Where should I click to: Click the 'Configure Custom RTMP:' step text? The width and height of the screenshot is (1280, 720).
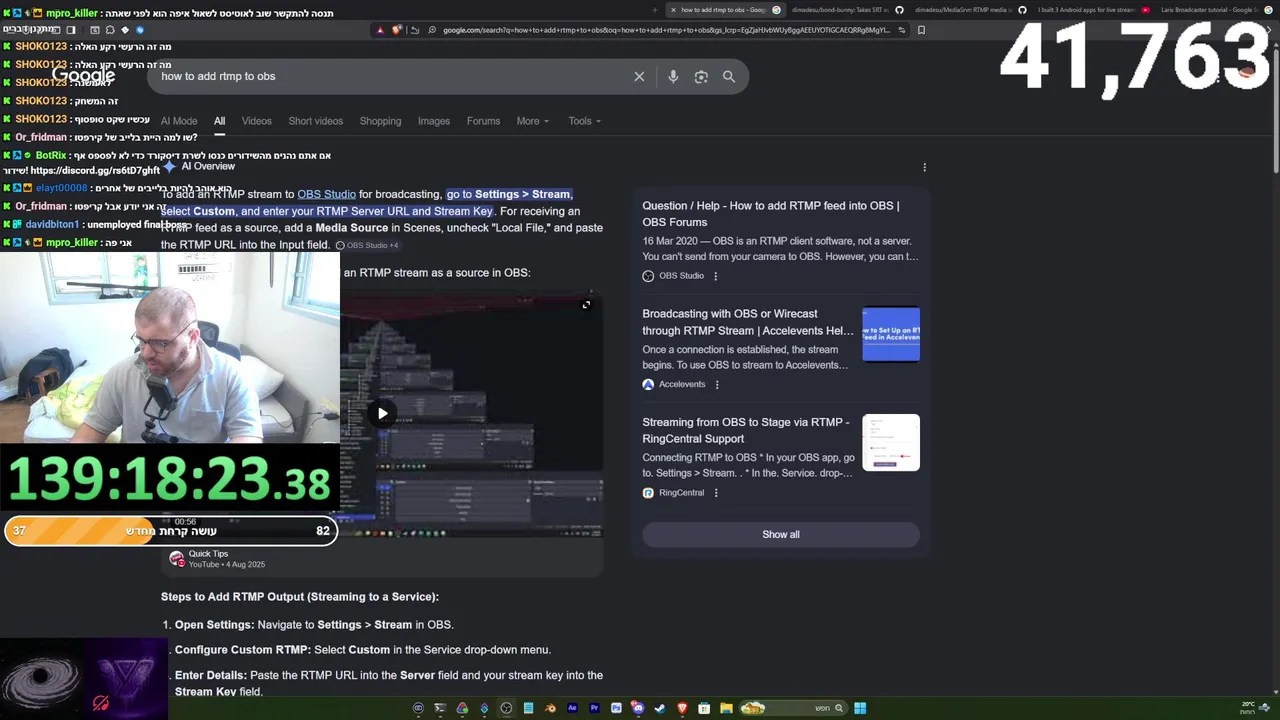point(242,650)
